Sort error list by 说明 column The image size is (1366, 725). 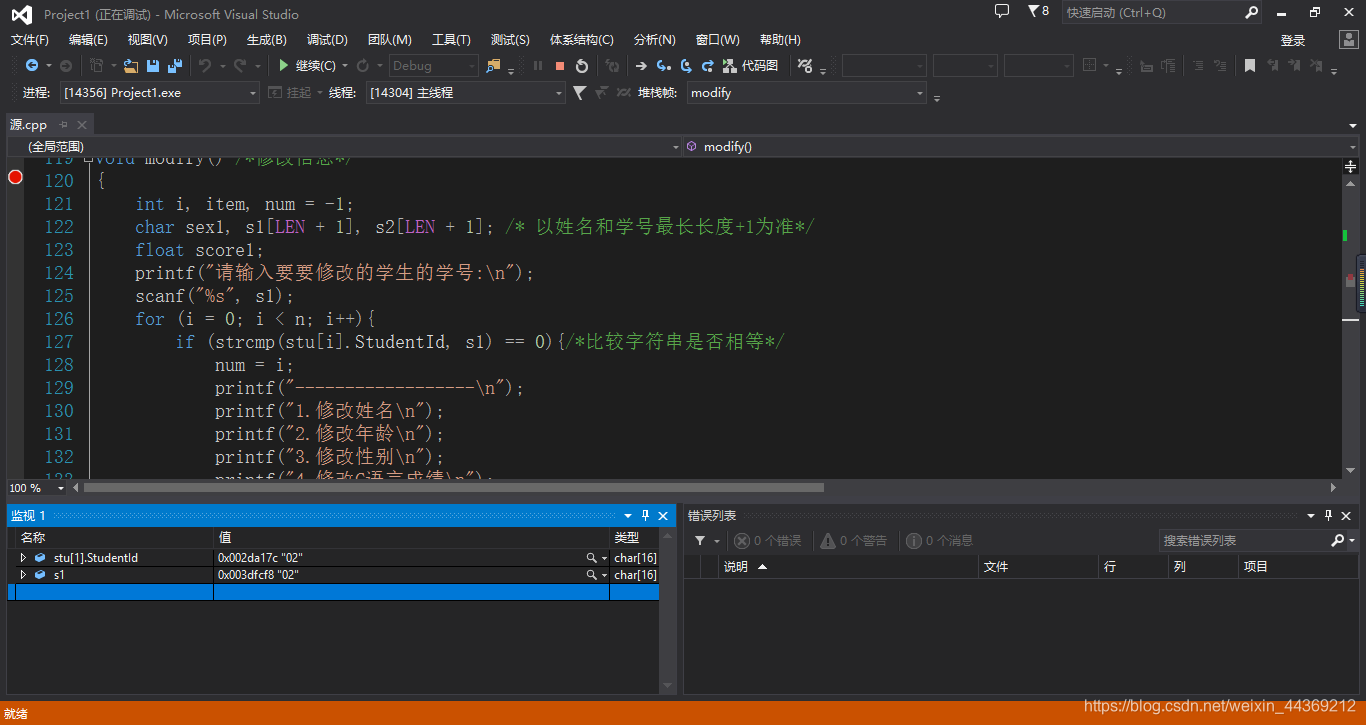tap(848, 567)
